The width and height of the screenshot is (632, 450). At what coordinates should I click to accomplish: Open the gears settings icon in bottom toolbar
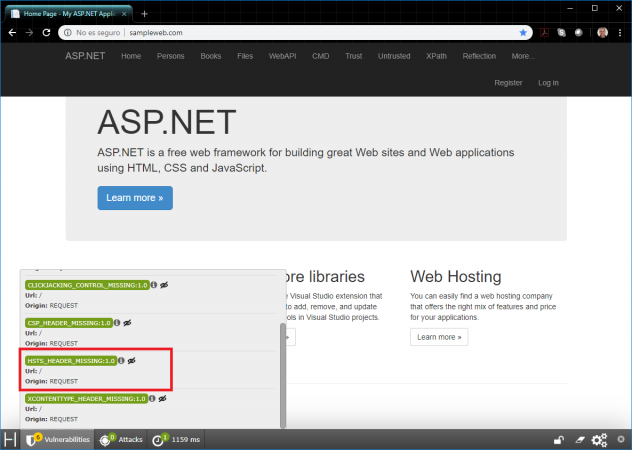click(599, 440)
